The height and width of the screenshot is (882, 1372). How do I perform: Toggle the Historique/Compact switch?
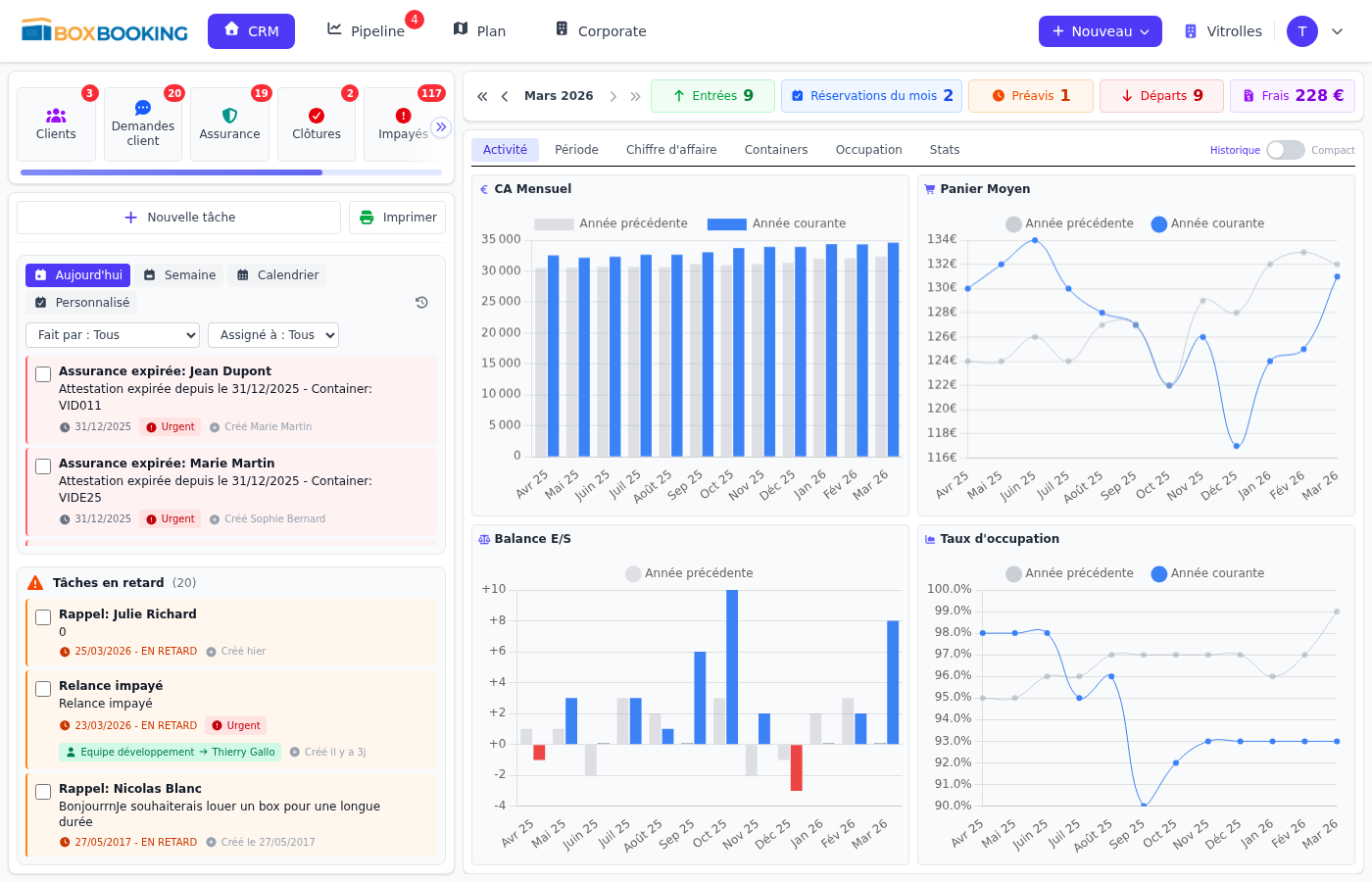coord(1286,150)
